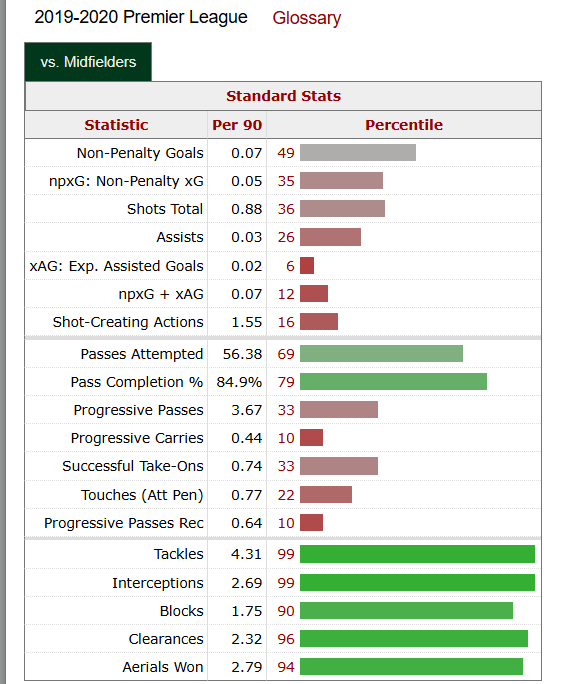Screen dimensions: 569x684
Task: Click the Non-Penalty Goals gray percentile bar
Action: [358, 153]
